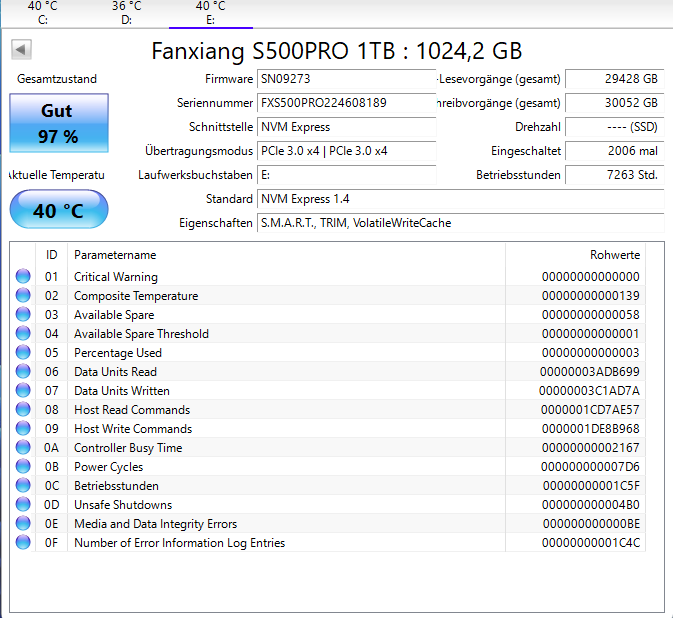673x618 pixels.
Task: Select Number of Error Information Log Entries name
Action: (179, 543)
